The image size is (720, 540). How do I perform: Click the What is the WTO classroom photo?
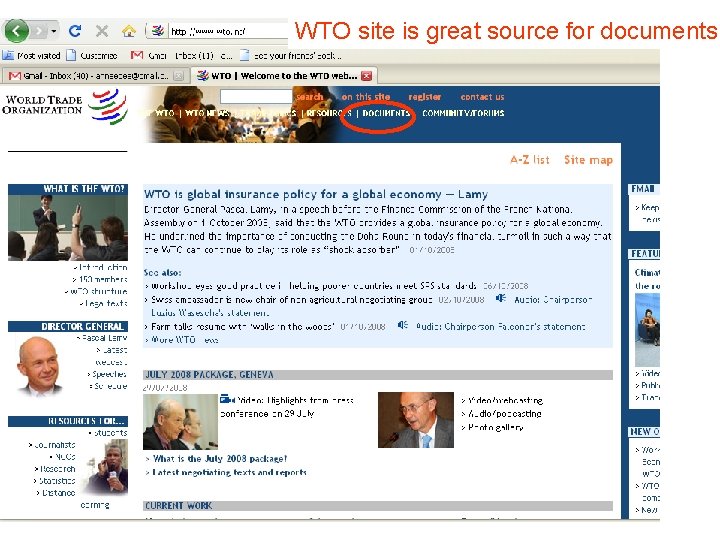click(x=68, y=228)
